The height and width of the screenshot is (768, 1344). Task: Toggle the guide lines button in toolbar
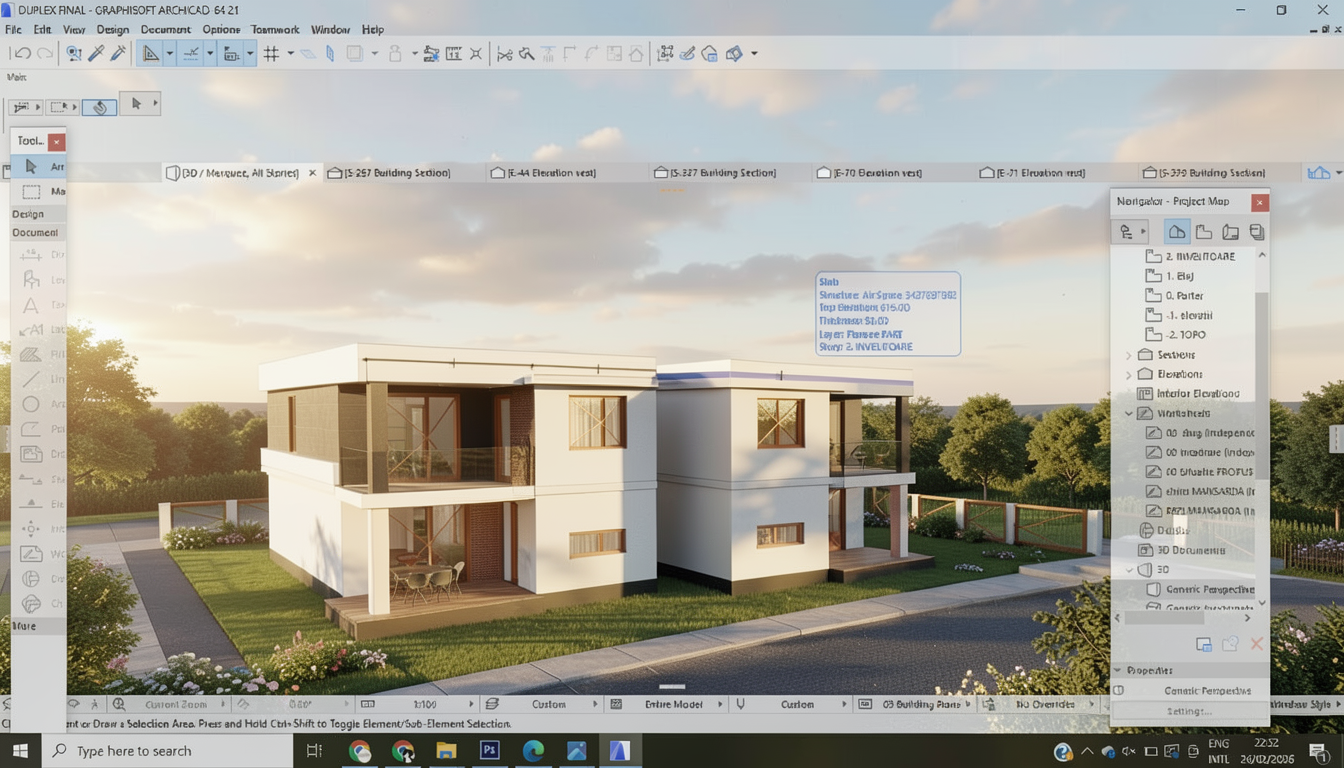click(190, 54)
